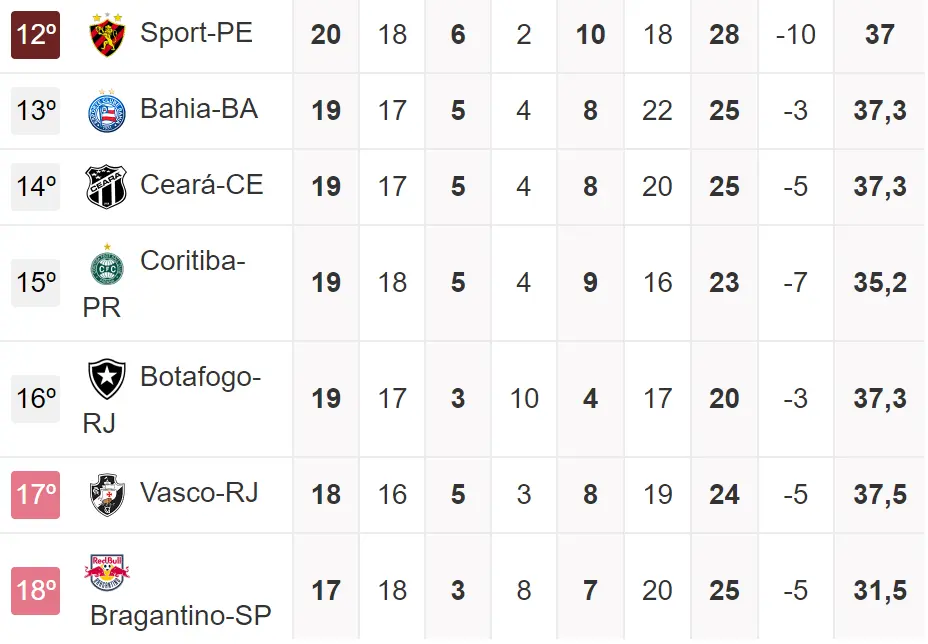Select the Bragantino-SP team name
Screen dimensions: 928x644
click(180, 616)
